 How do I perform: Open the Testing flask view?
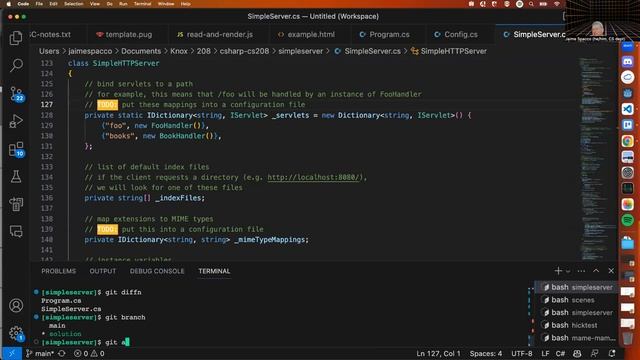[x=16, y=176]
